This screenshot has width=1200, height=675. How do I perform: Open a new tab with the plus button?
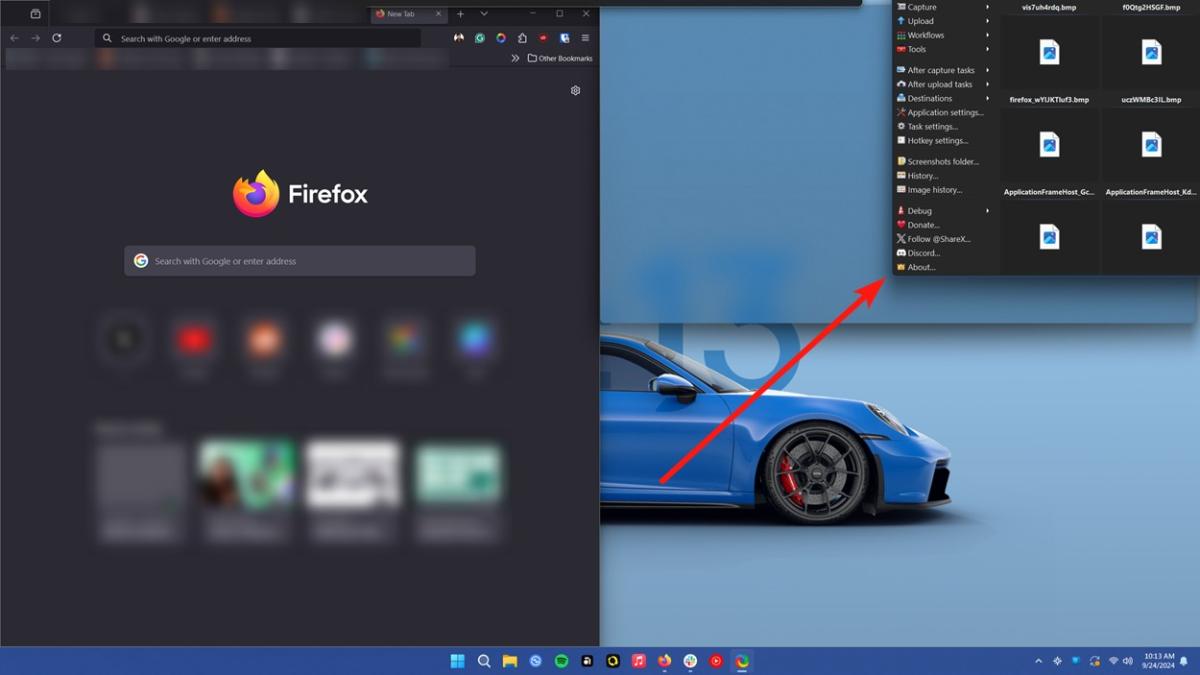pos(458,14)
